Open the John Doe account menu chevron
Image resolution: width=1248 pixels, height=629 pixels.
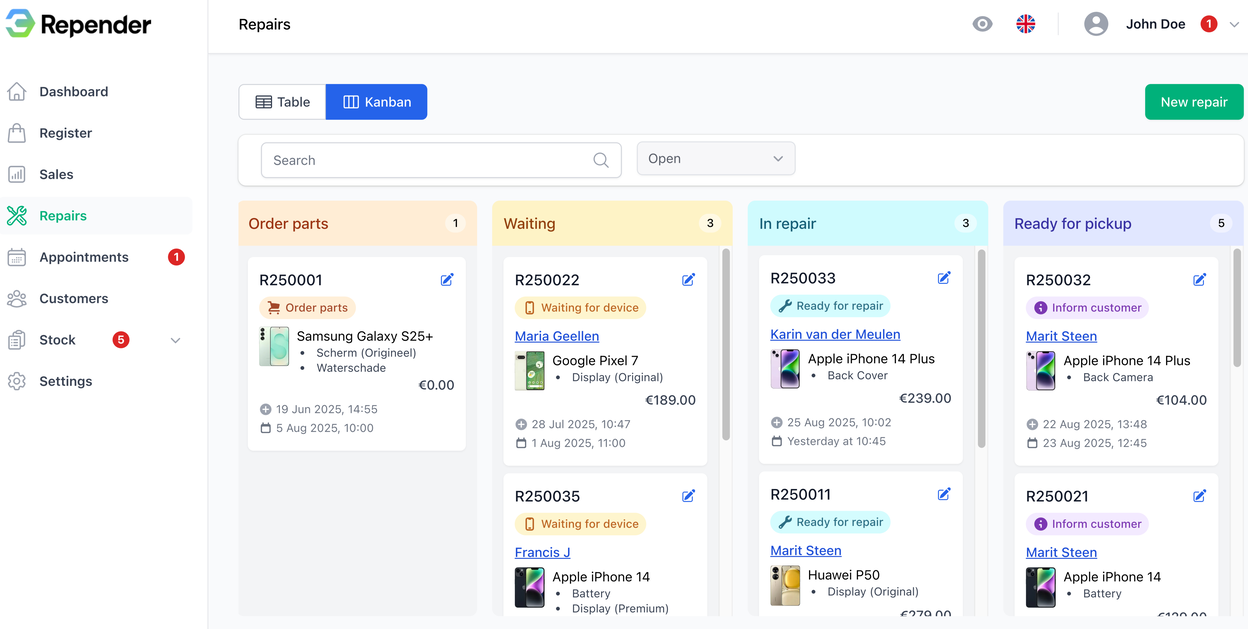pyautogui.click(x=1233, y=23)
